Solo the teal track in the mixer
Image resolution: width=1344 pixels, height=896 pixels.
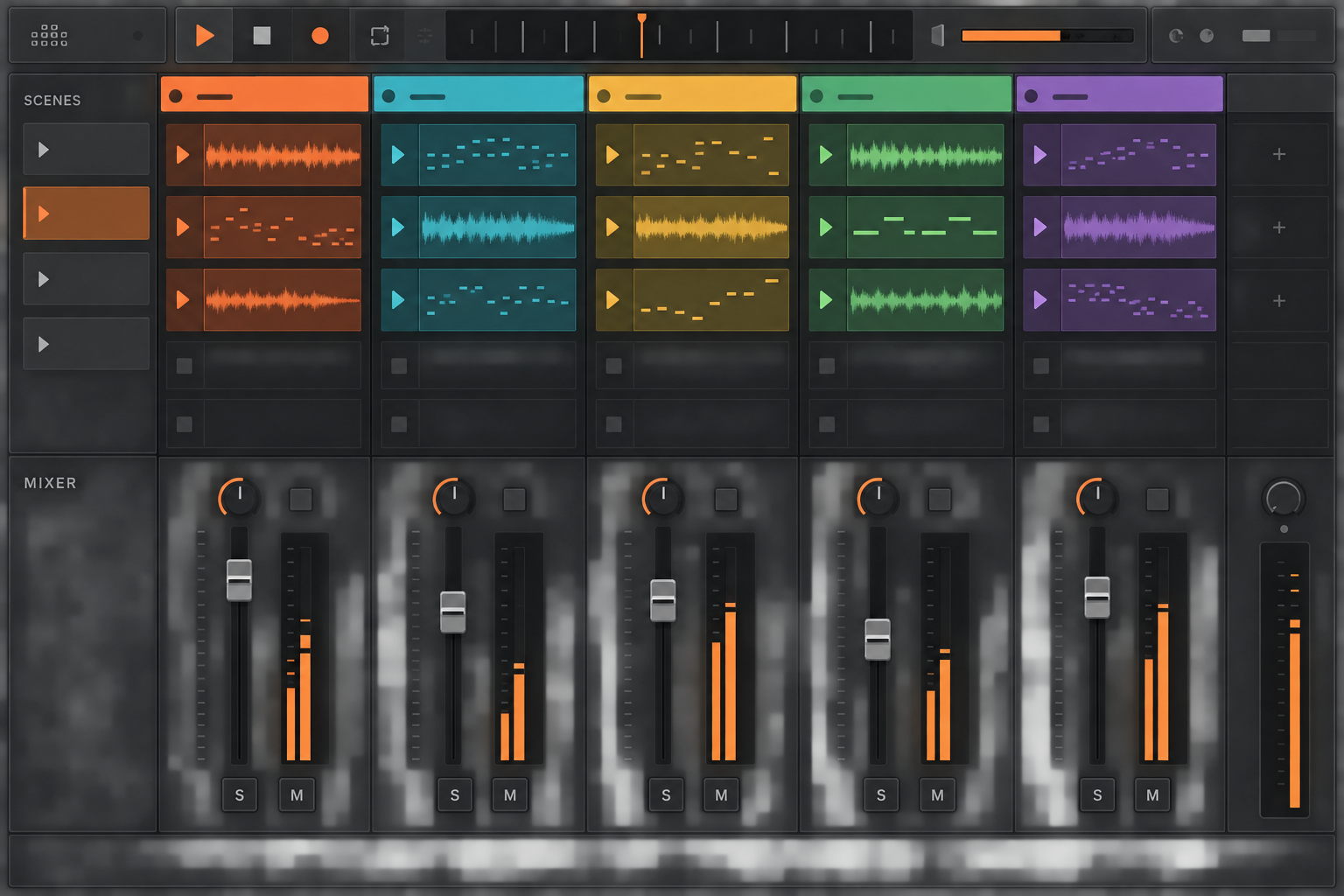(455, 795)
